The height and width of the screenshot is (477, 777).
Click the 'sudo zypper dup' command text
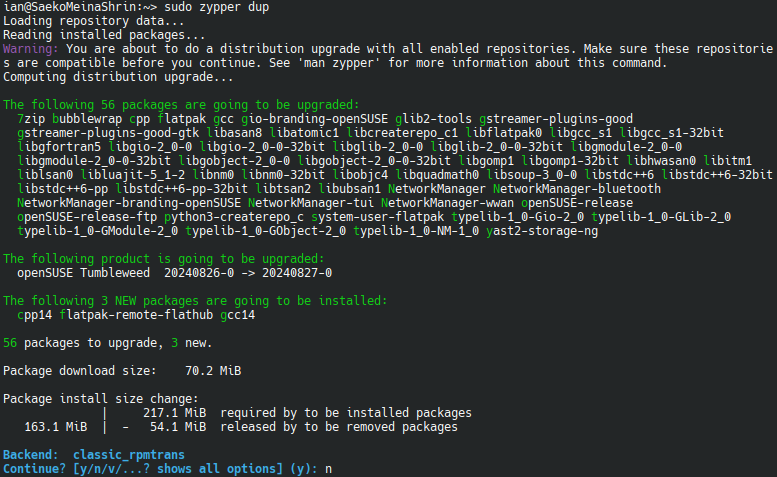217,7
